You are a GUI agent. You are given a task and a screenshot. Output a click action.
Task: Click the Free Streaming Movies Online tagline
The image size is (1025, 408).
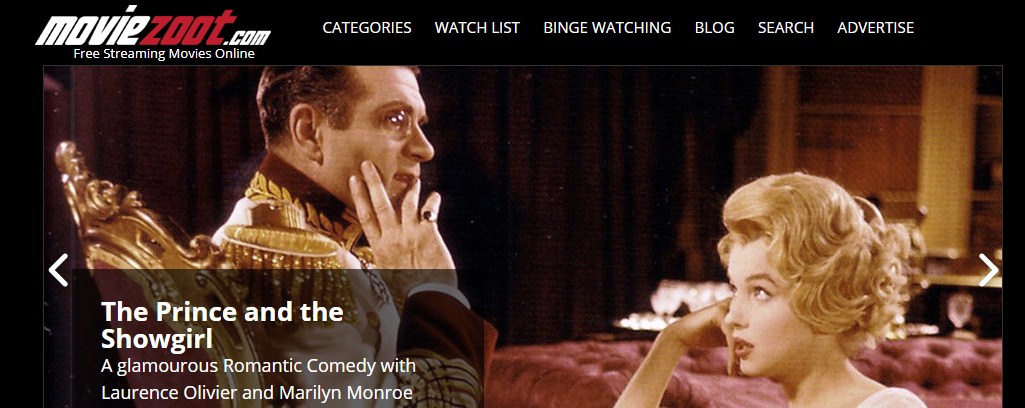click(x=164, y=54)
